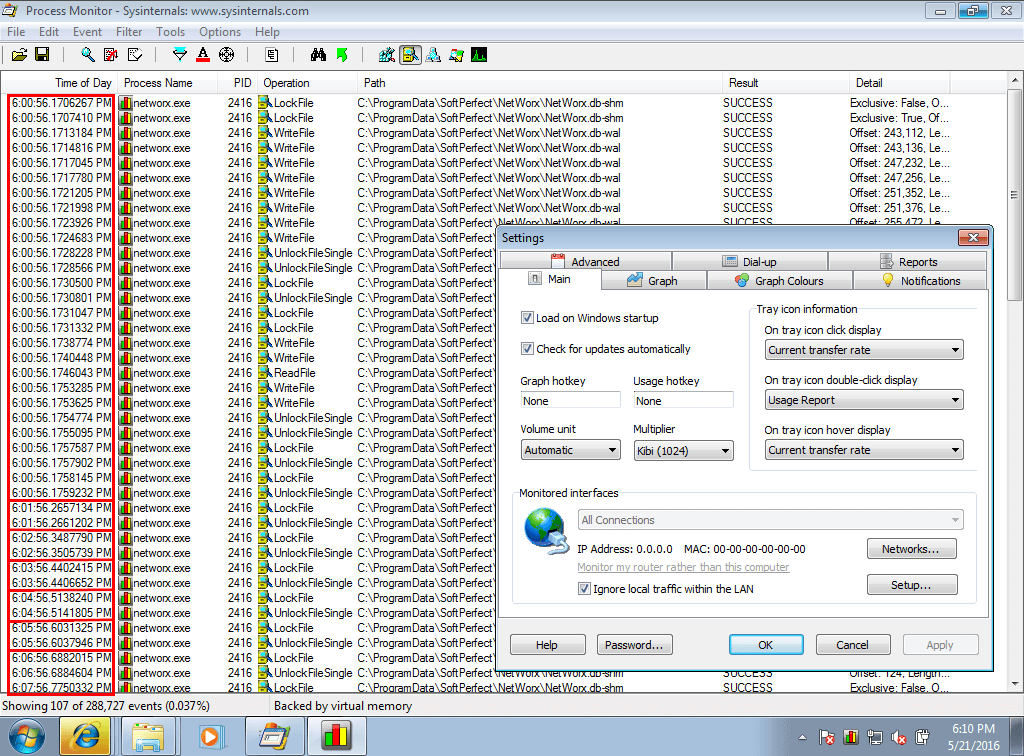Click the Help button in the Settings dialog
Screen dimensions: 1024x756
[x=547, y=645]
